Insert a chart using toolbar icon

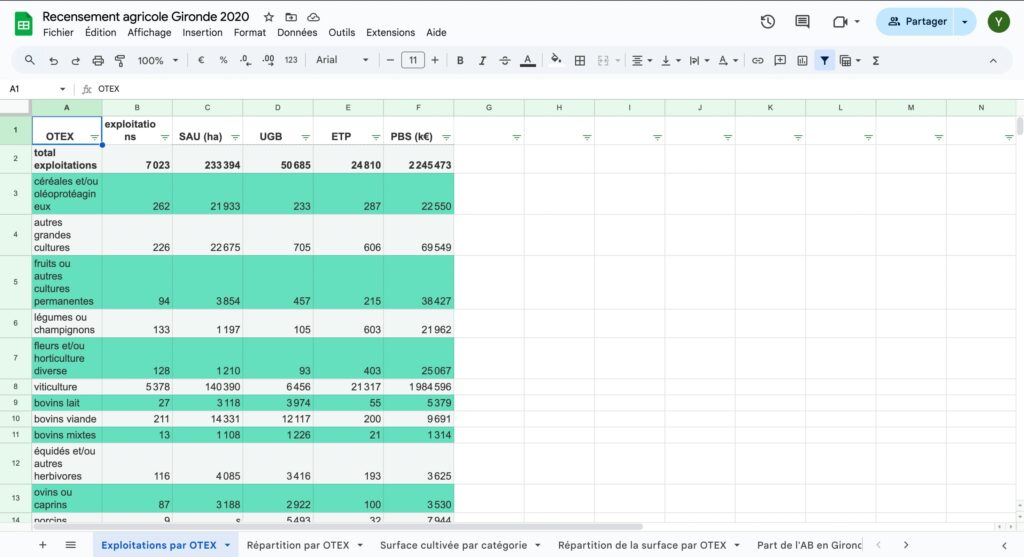tap(802, 60)
